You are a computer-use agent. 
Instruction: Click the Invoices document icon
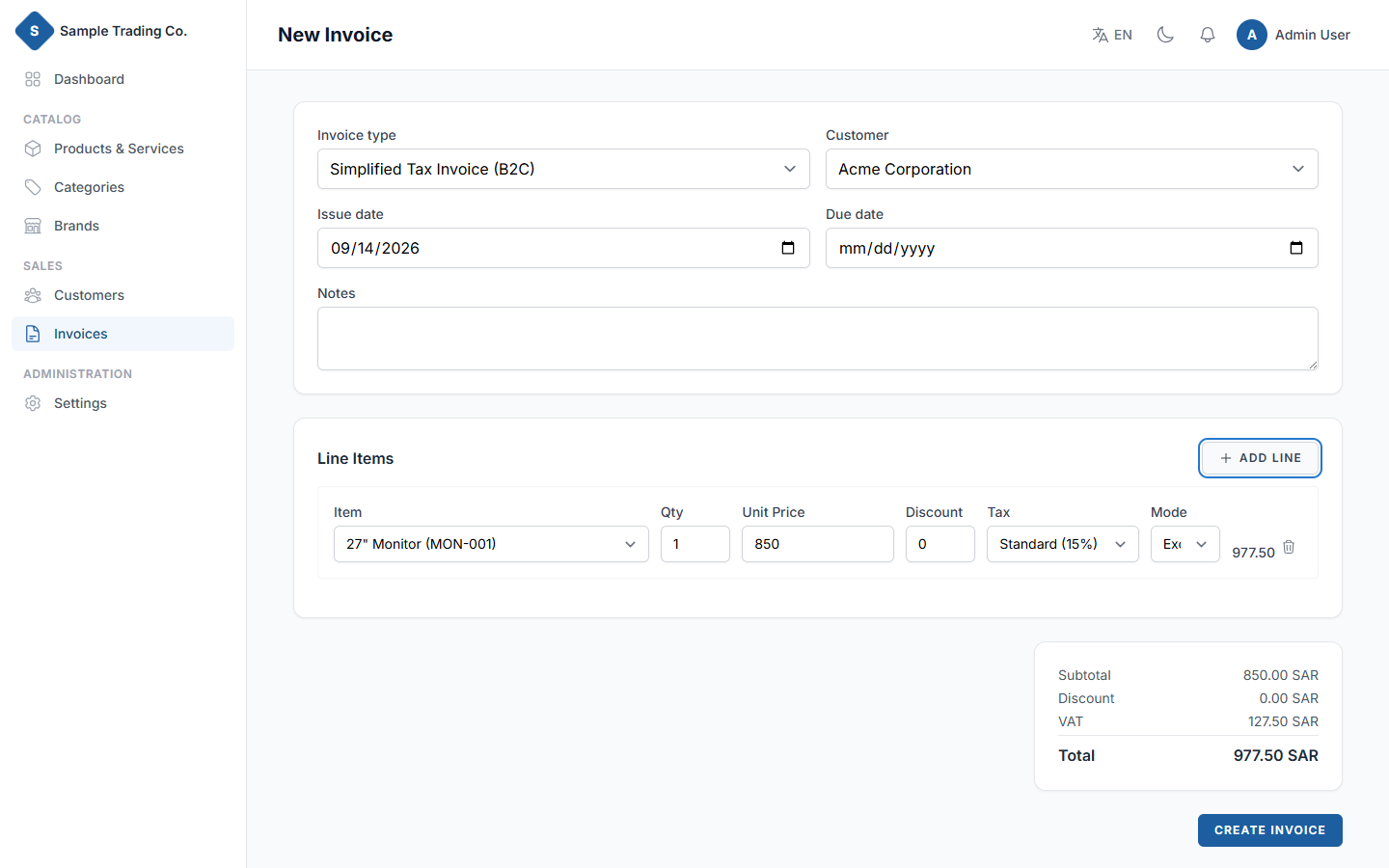[33, 334]
